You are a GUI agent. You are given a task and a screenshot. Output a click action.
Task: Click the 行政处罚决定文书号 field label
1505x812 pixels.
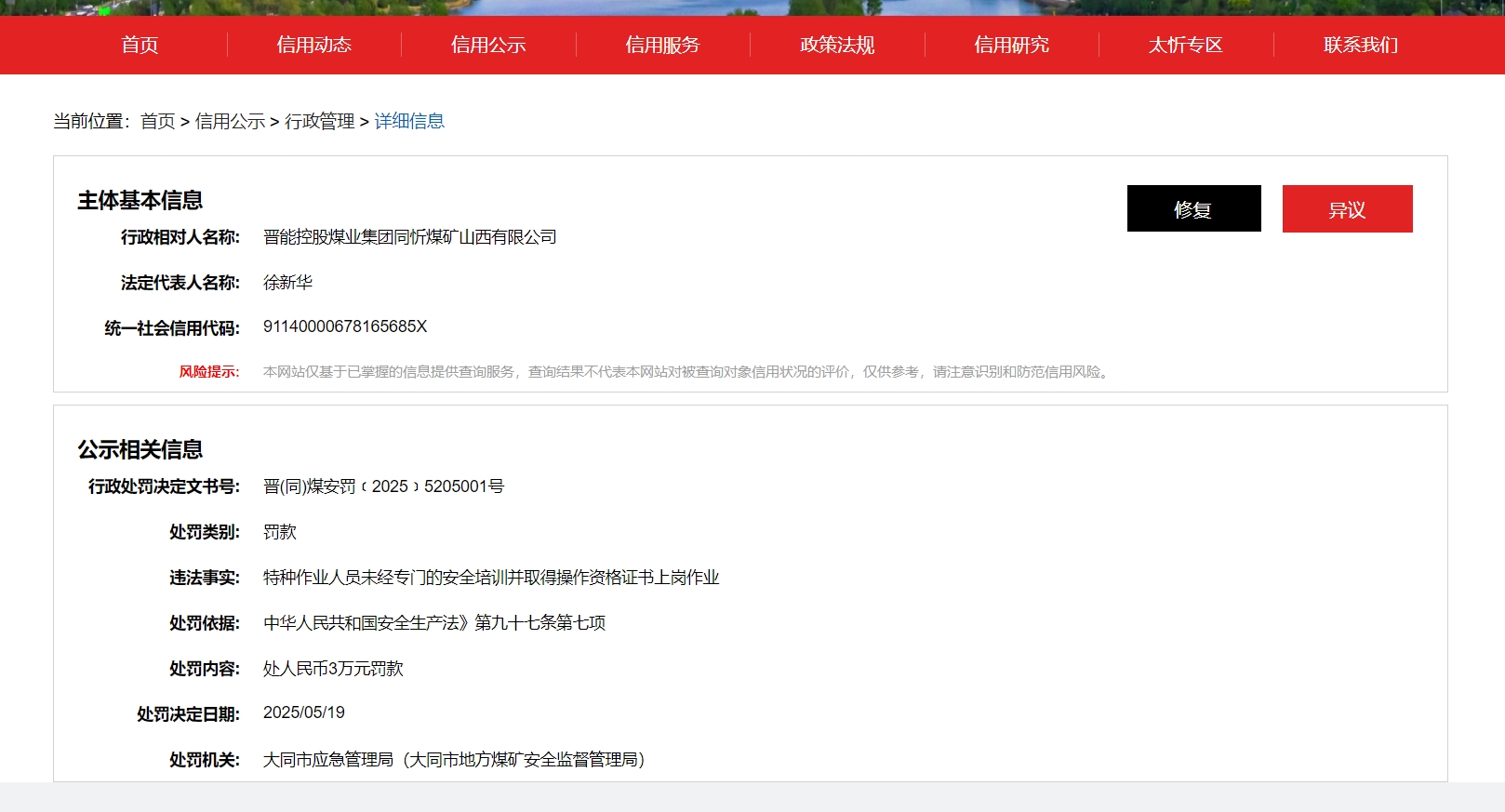tap(164, 486)
